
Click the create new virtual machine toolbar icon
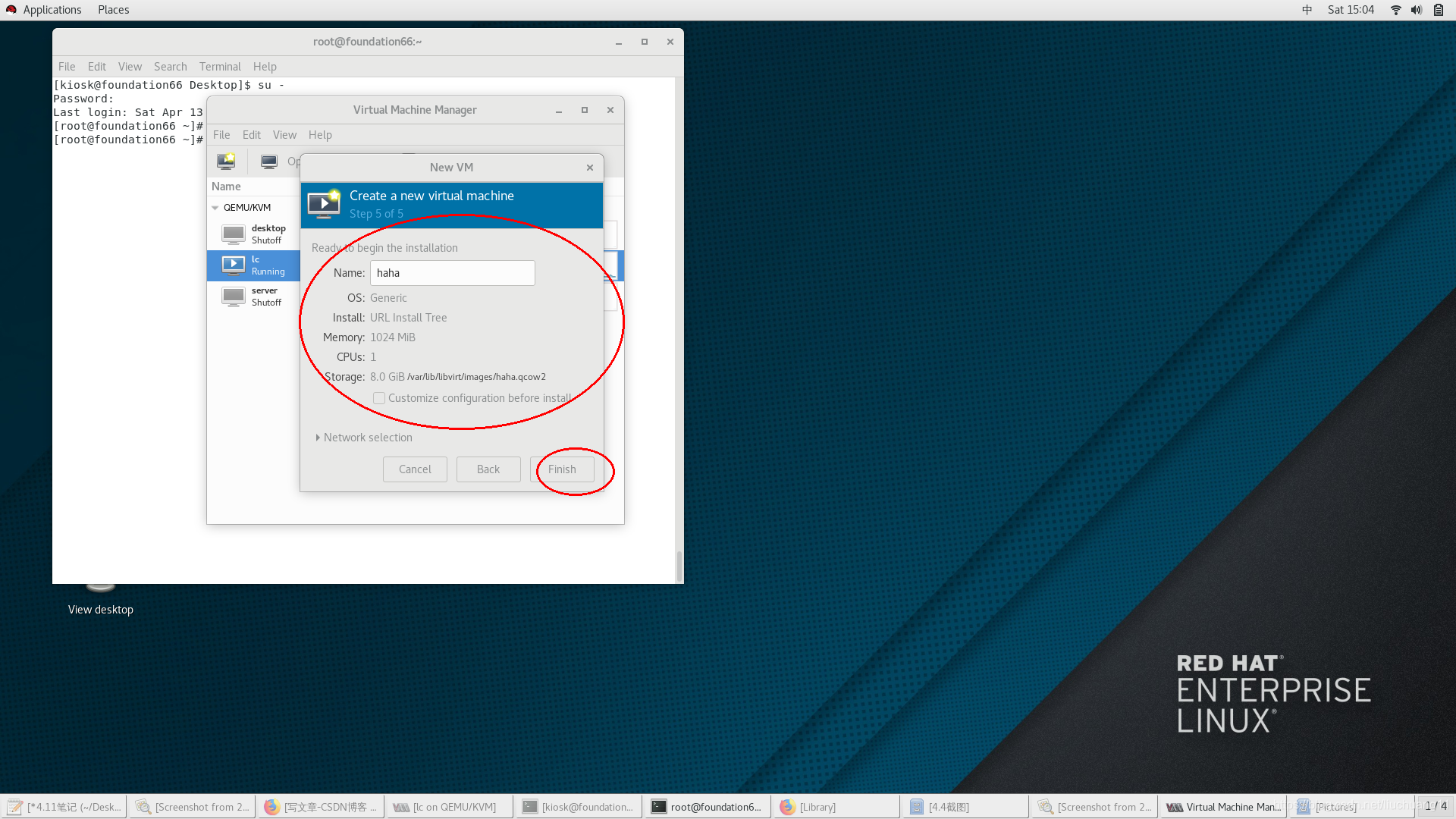[226, 161]
